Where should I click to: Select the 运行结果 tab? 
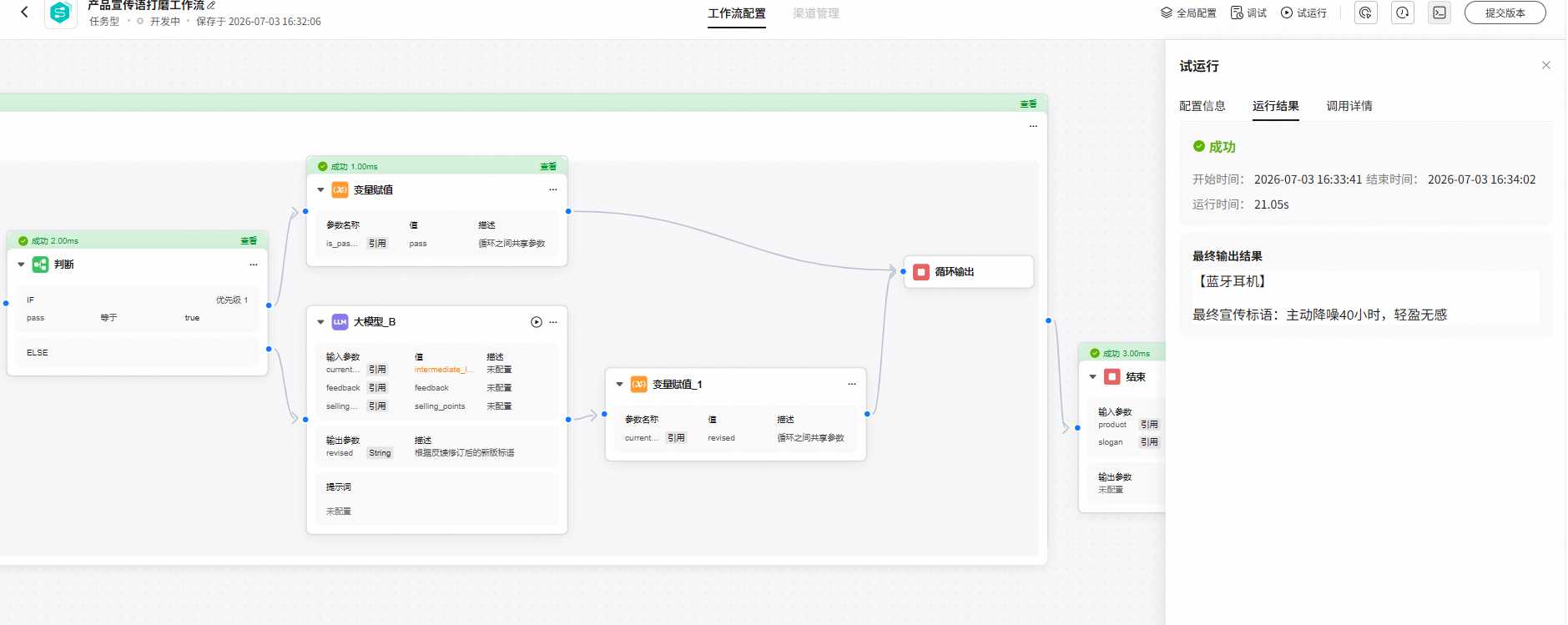[x=1276, y=106]
